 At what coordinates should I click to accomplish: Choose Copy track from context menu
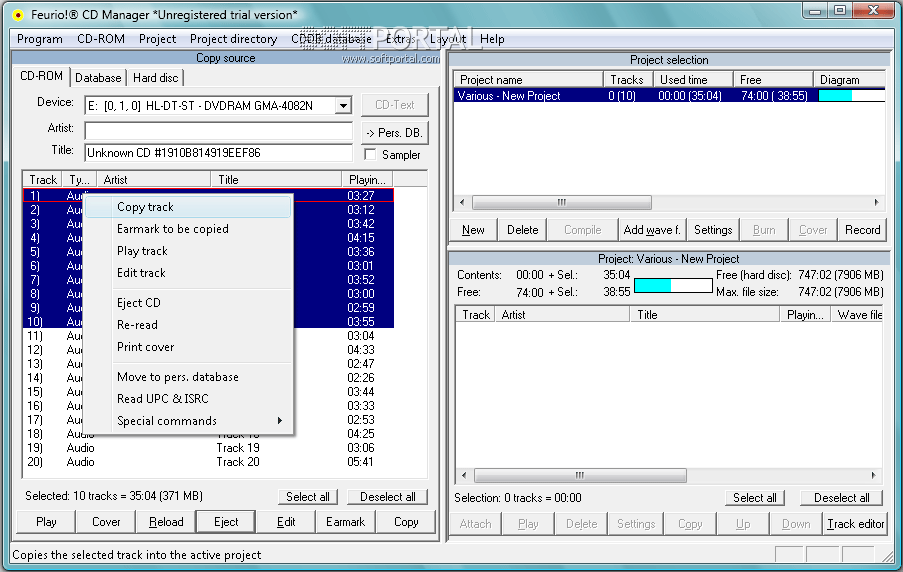145,207
